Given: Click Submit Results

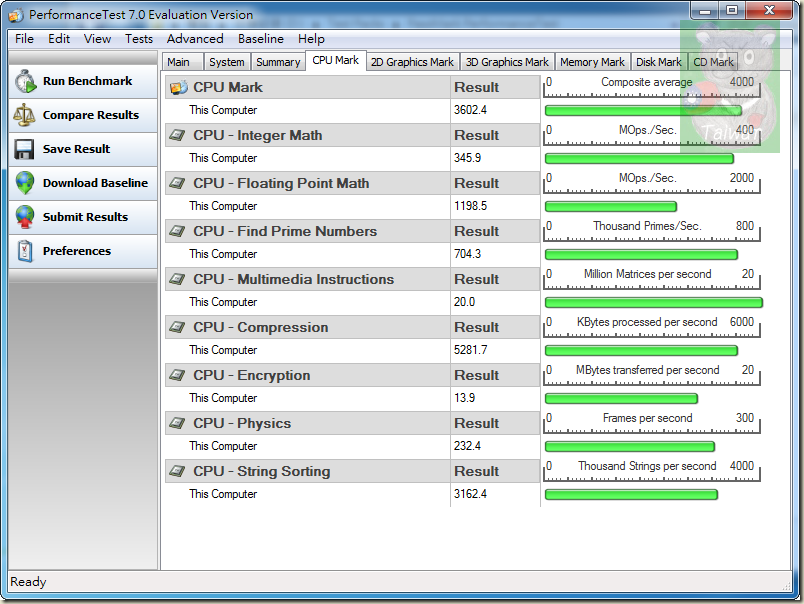Looking at the screenshot, I should click(83, 217).
